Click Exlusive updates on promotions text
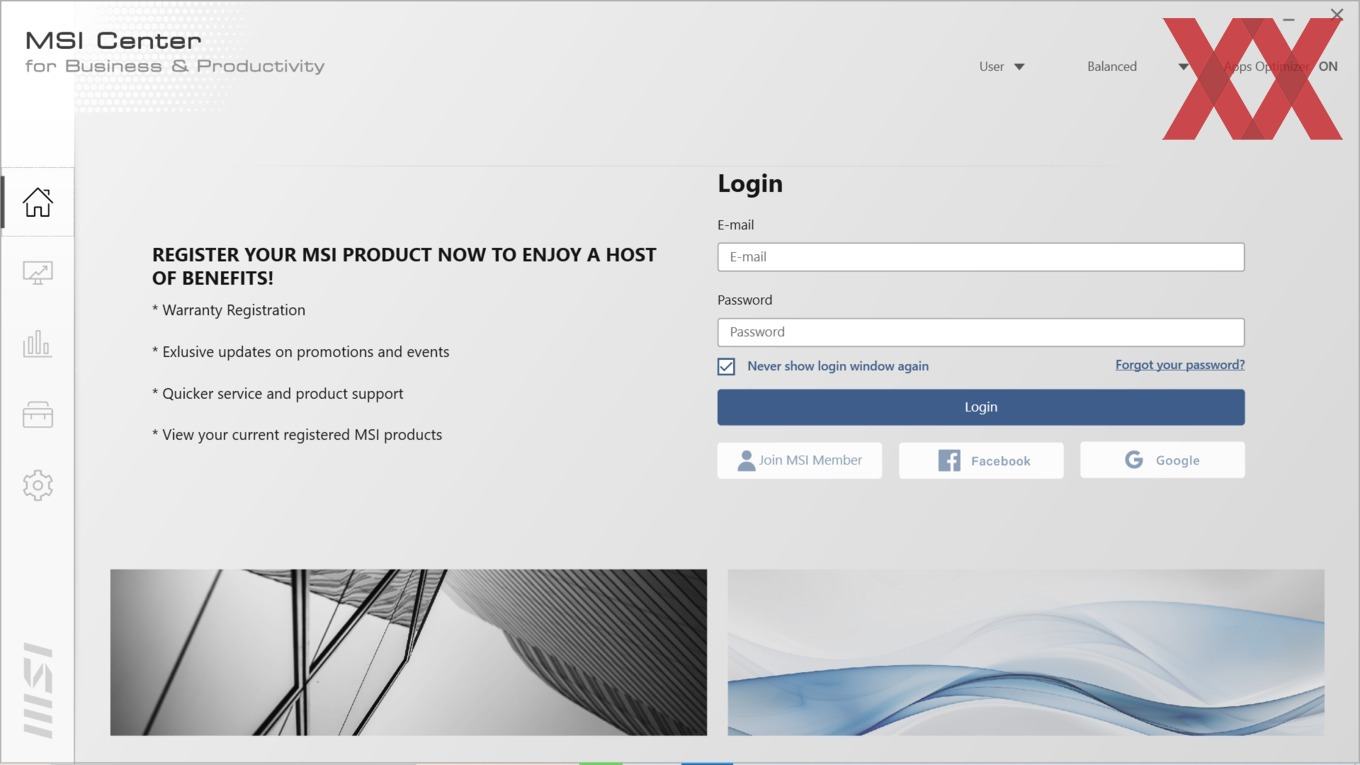Viewport: 1360px width, 765px height. [301, 352]
